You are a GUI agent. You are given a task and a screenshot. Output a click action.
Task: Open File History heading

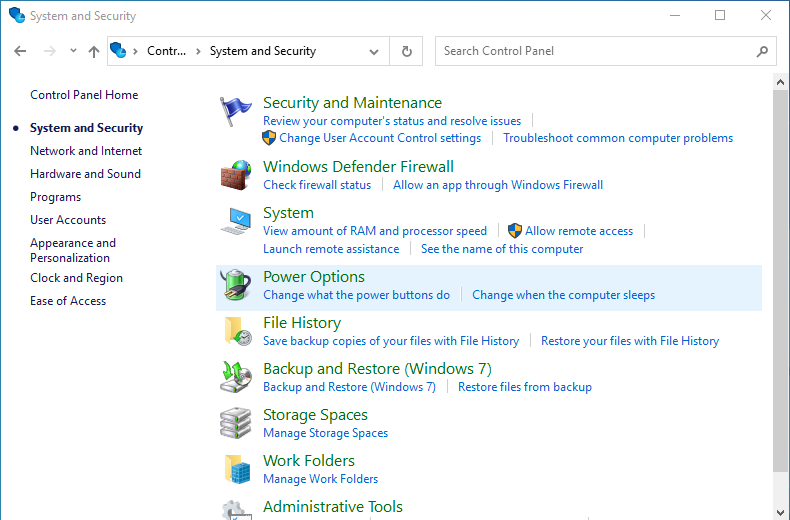(x=302, y=322)
